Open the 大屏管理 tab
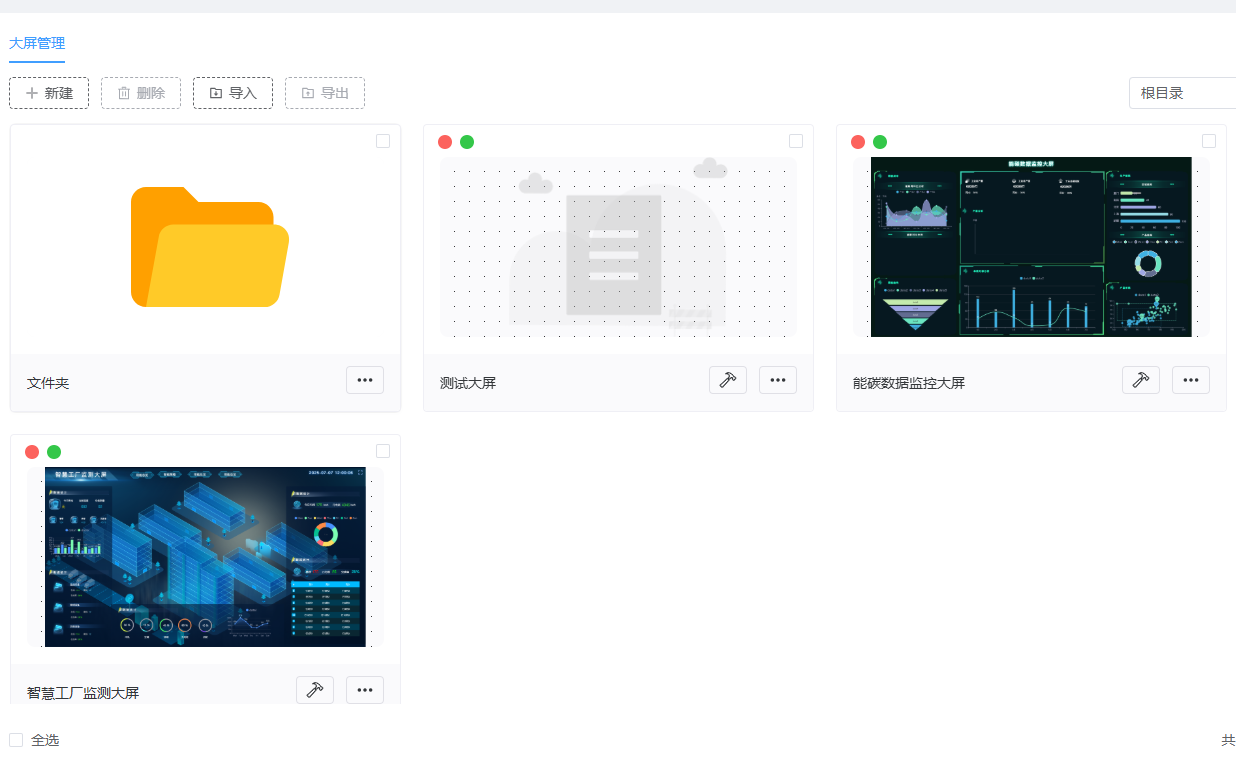The width and height of the screenshot is (1236, 759). point(37,43)
